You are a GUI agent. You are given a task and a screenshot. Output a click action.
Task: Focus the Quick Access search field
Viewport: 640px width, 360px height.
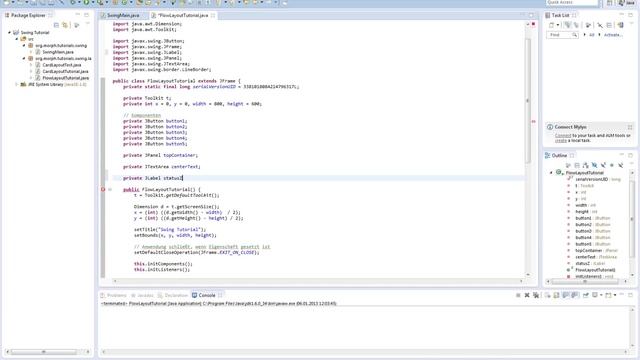[x=571, y=2]
